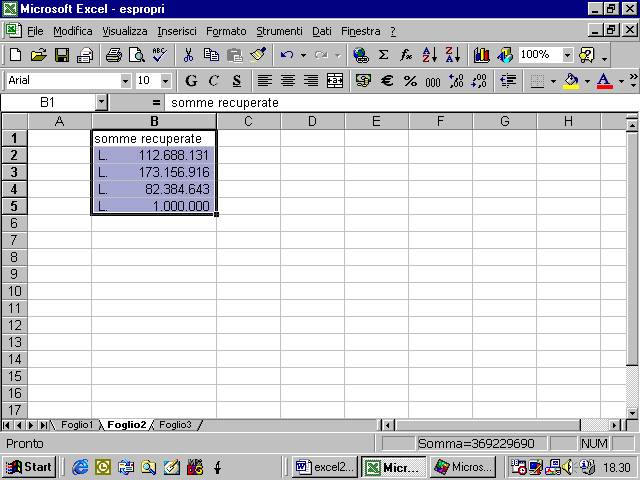Open the Office Assistant help icon
Screen dimensions: 640x480
587,55
